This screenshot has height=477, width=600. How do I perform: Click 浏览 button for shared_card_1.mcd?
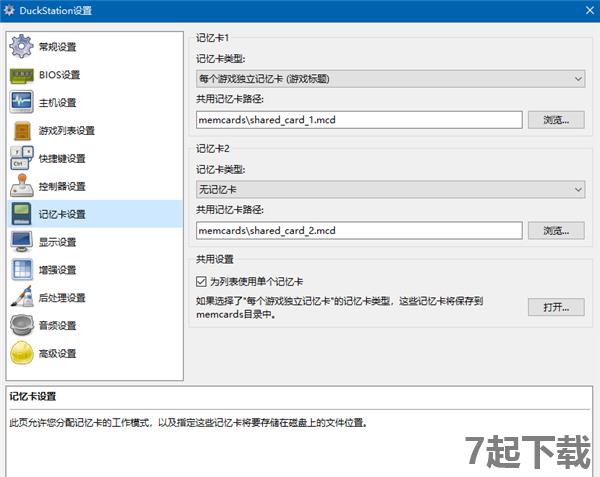[x=556, y=120]
